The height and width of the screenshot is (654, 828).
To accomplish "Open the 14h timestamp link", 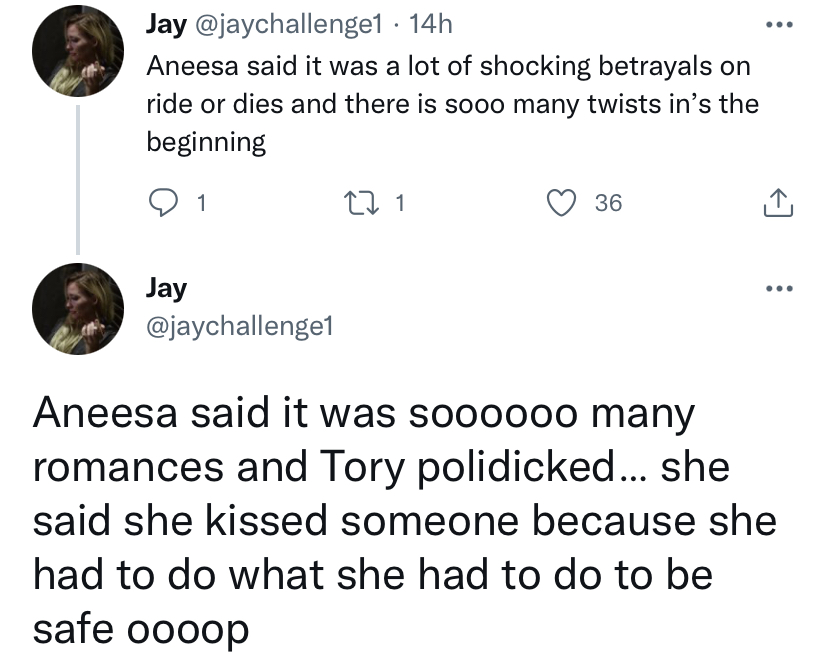I will click(431, 24).
